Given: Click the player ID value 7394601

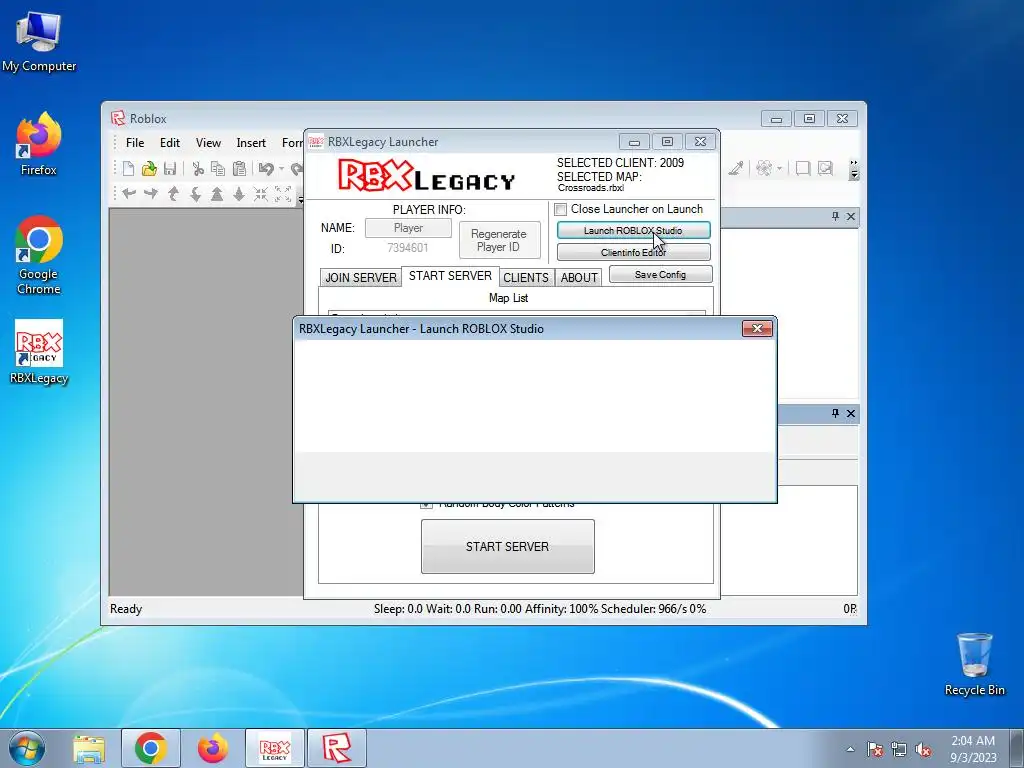Looking at the screenshot, I should click(408, 248).
